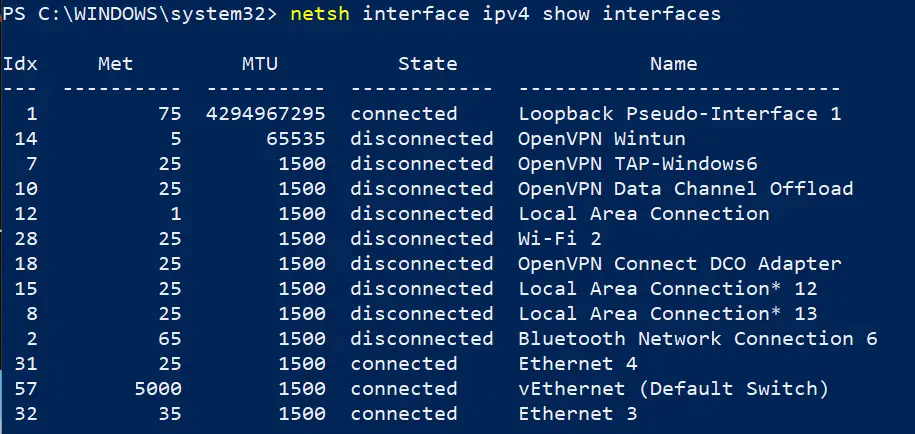The height and width of the screenshot is (434, 915).
Task: Click the "MTU" column header
Action: [260, 64]
